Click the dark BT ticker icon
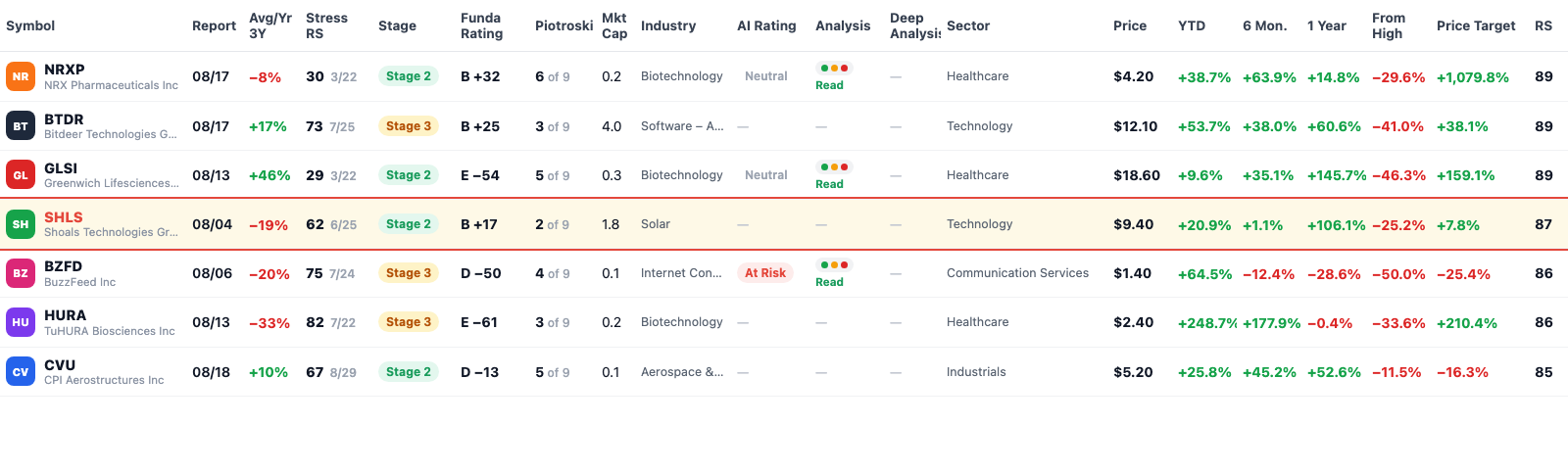Viewport: 1568px width, 473px height. click(21, 126)
